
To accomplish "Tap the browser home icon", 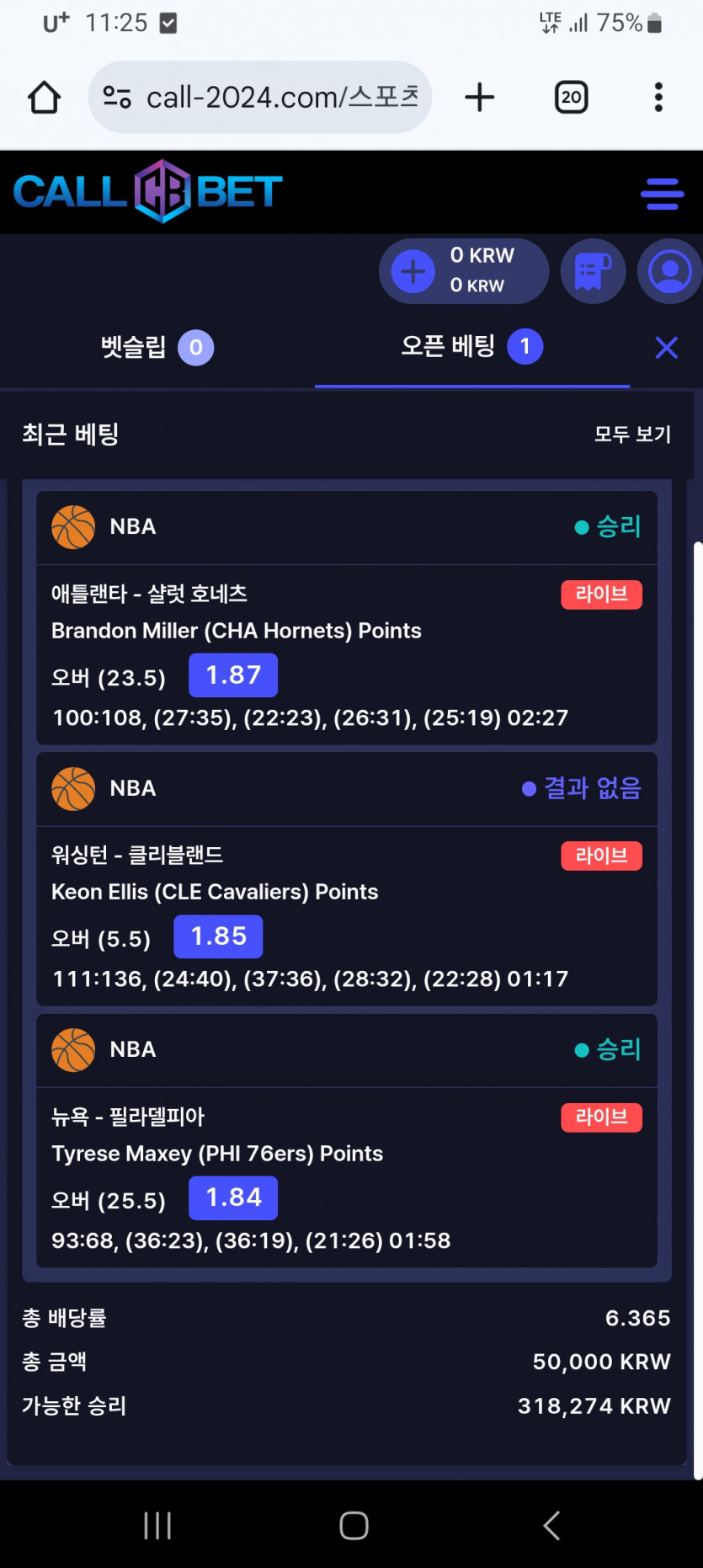I will click(45, 98).
